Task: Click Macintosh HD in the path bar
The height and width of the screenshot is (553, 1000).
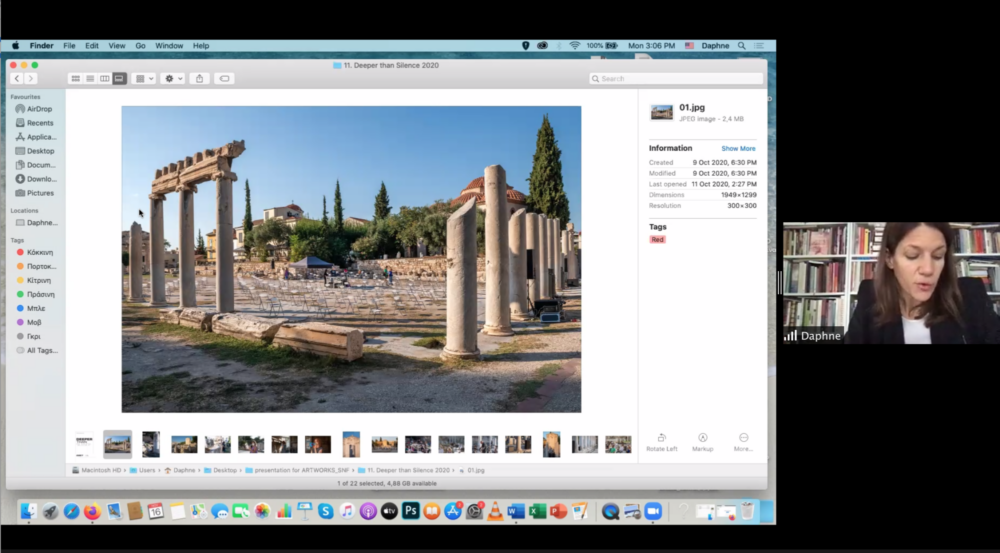Action: tap(96, 471)
